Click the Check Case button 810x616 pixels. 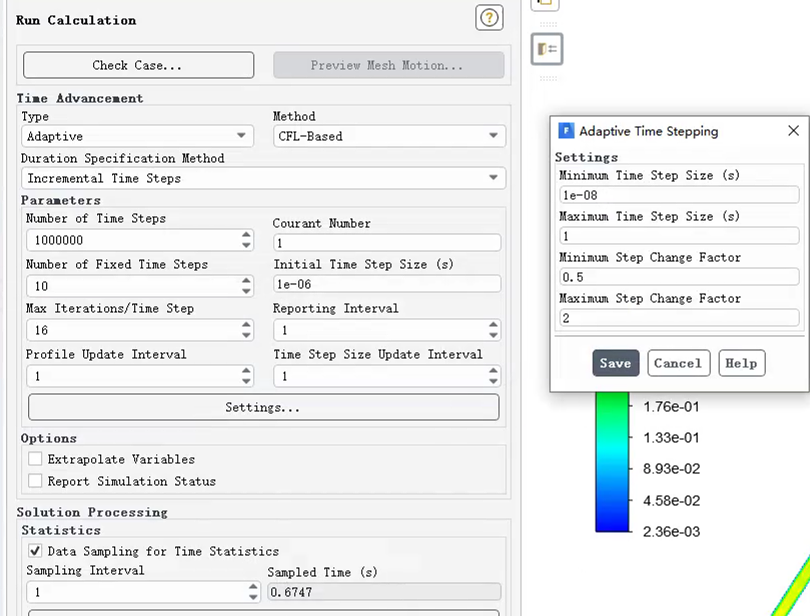[x=138, y=65]
